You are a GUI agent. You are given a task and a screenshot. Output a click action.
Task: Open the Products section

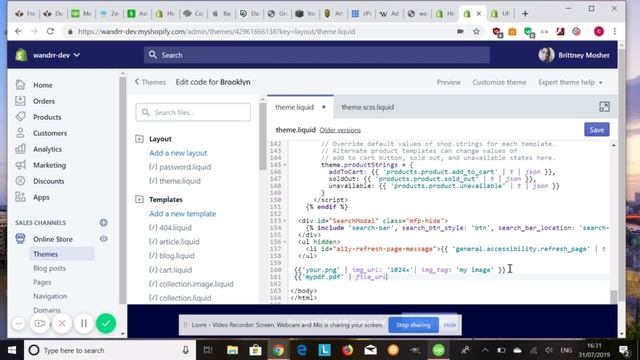click(x=47, y=117)
